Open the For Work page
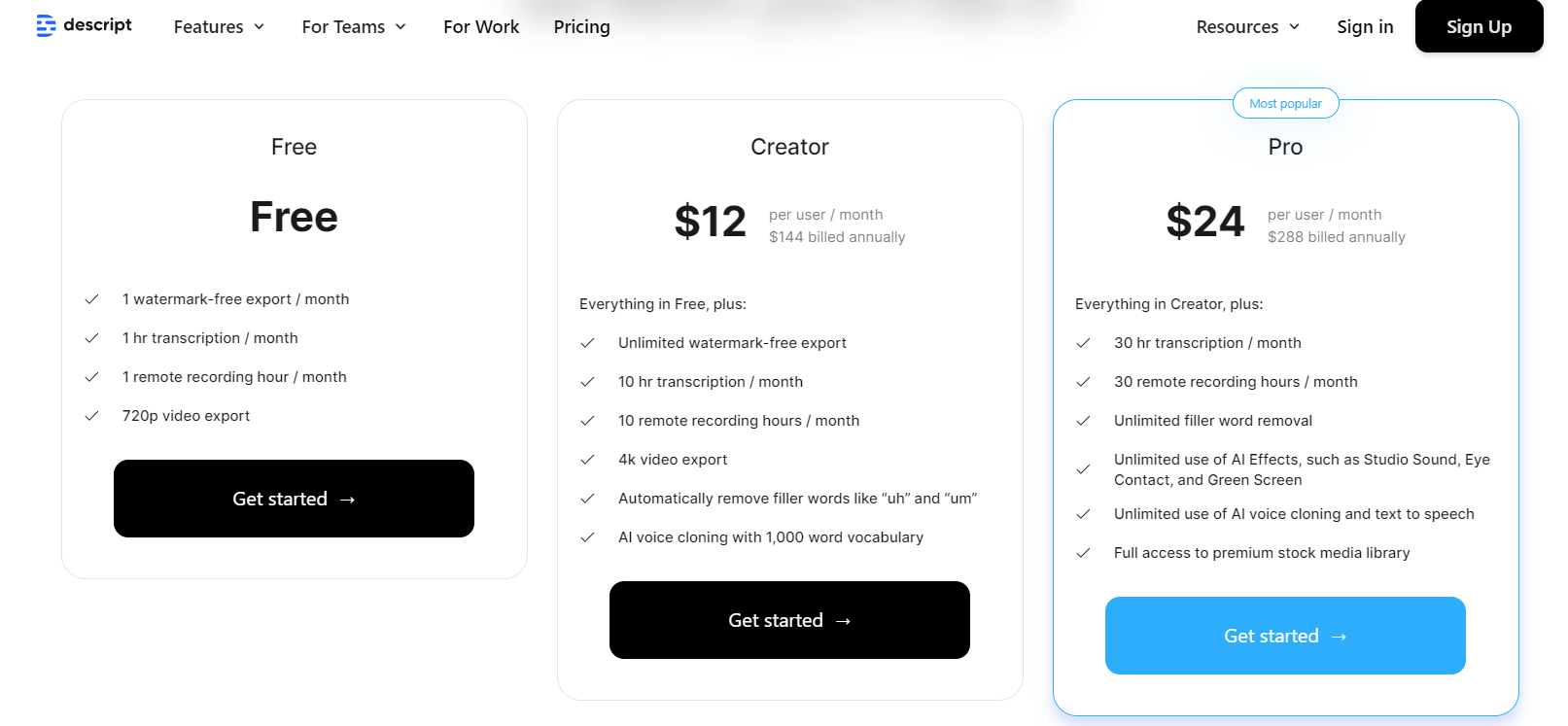 pos(481,27)
